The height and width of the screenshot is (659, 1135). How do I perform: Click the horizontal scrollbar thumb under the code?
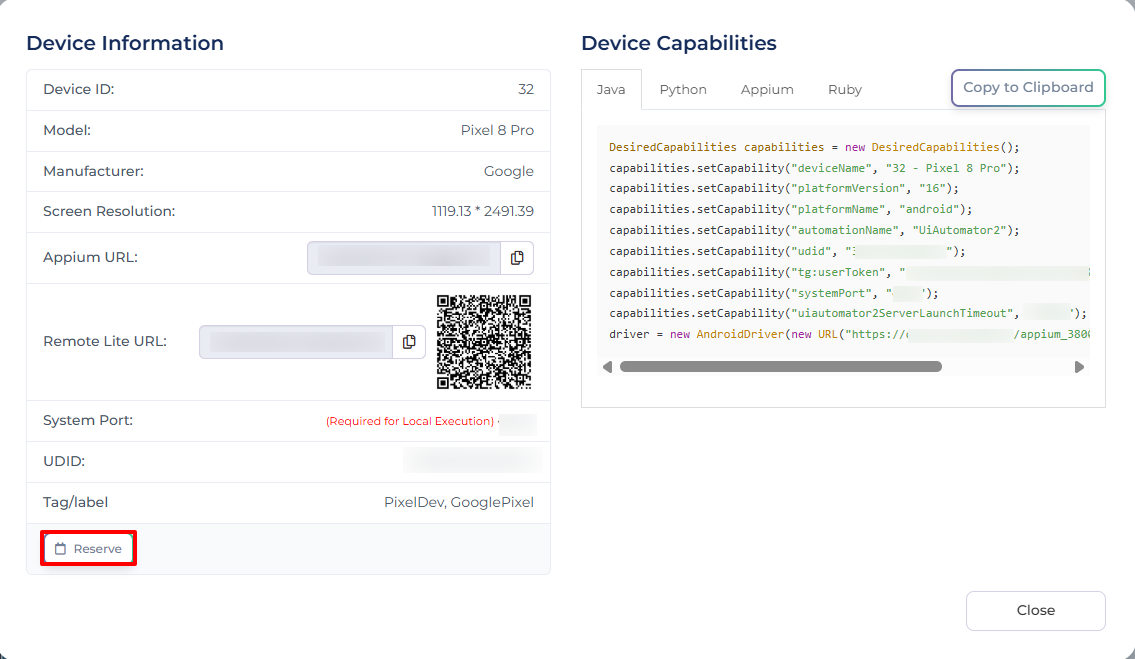coord(780,367)
